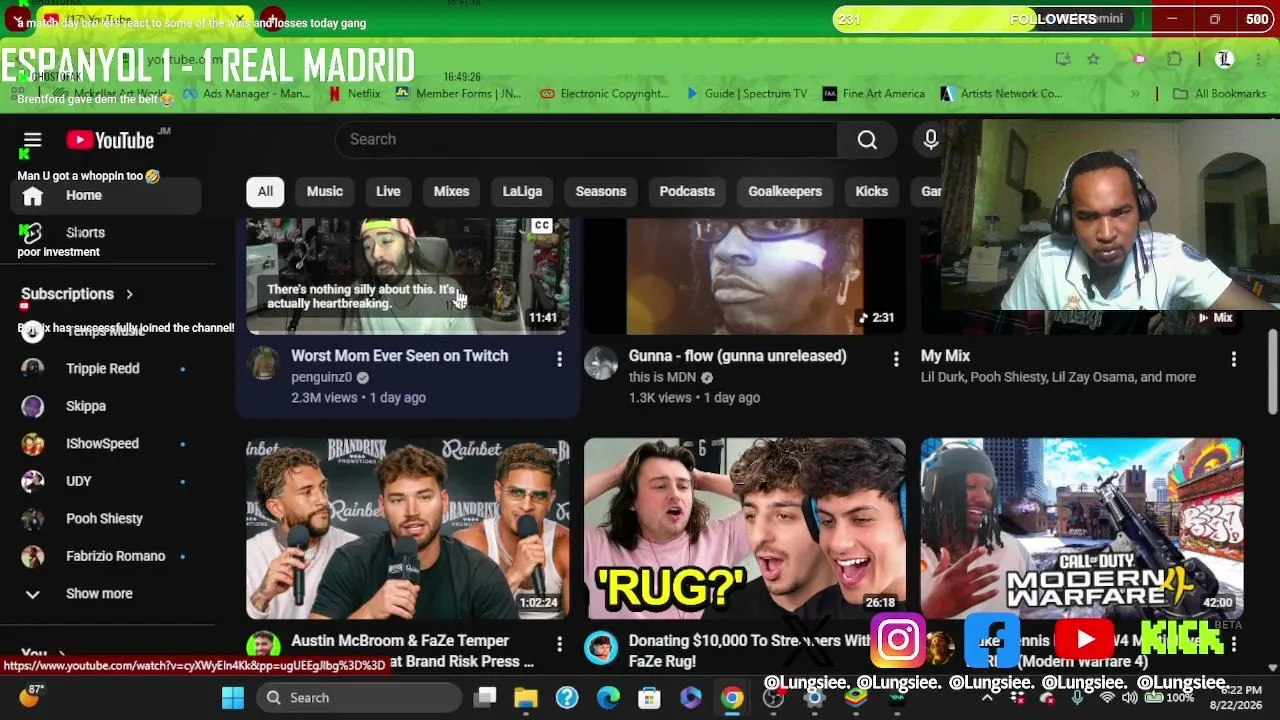The width and height of the screenshot is (1280, 720).
Task: Open the Get Help taskbar icon
Action: [567, 698]
